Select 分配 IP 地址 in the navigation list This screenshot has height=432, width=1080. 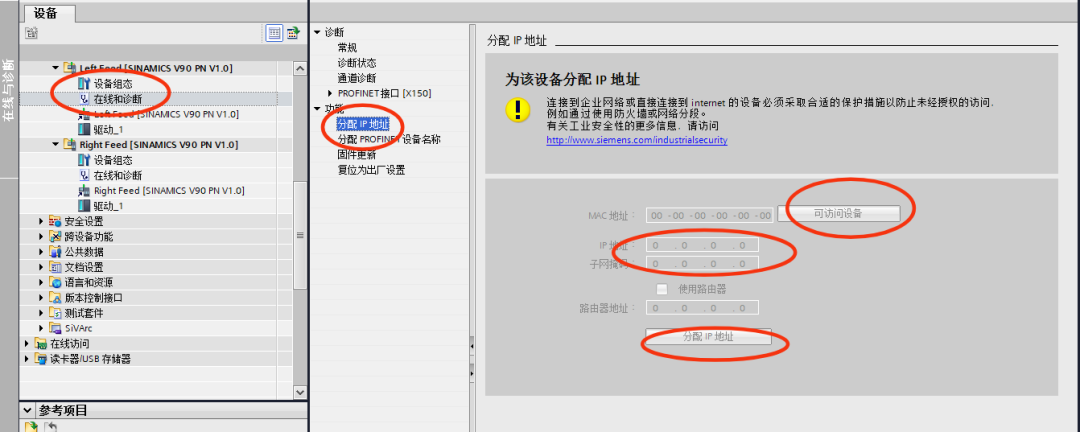pos(363,124)
